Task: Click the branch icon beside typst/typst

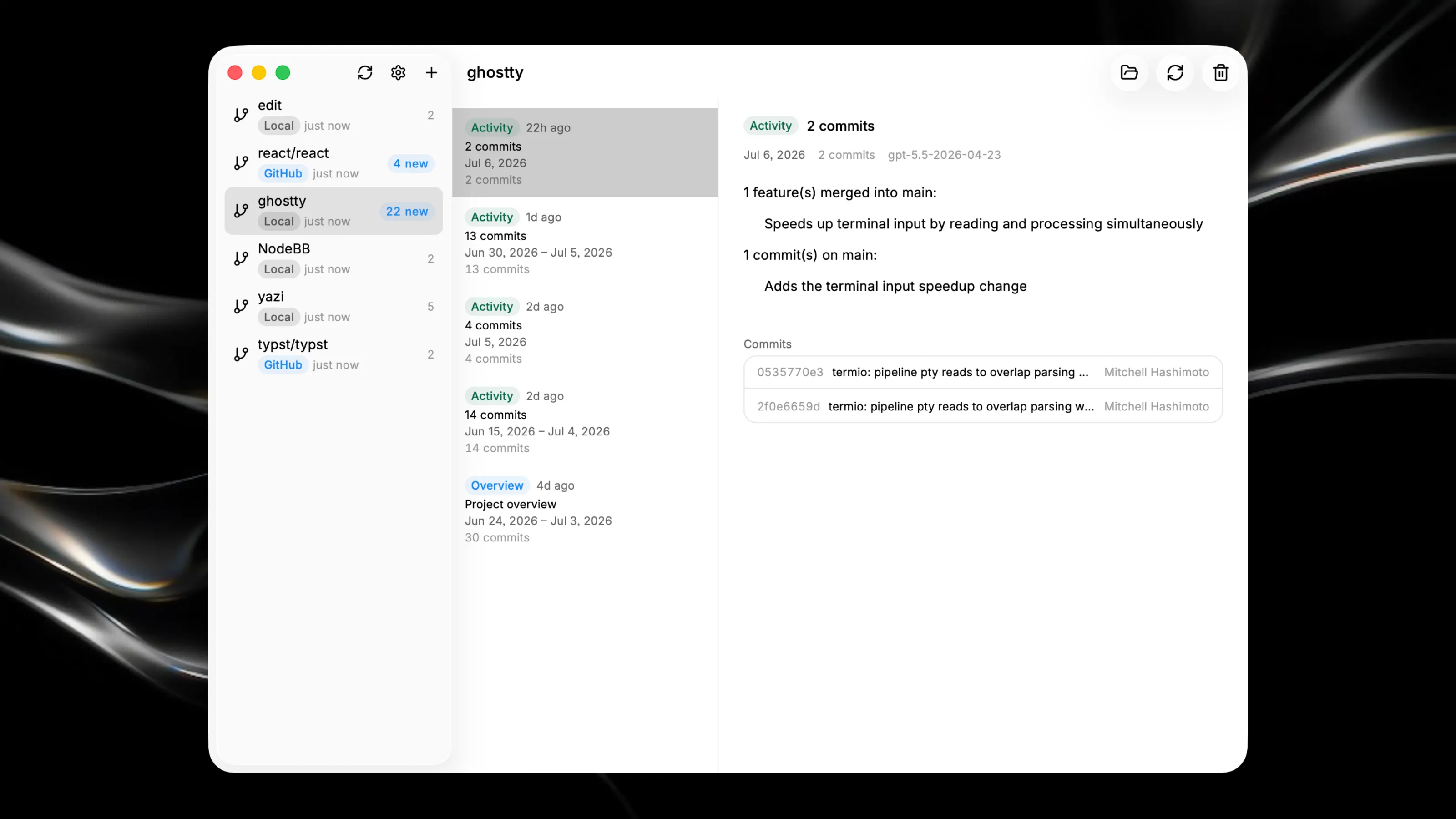Action: (241, 354)
